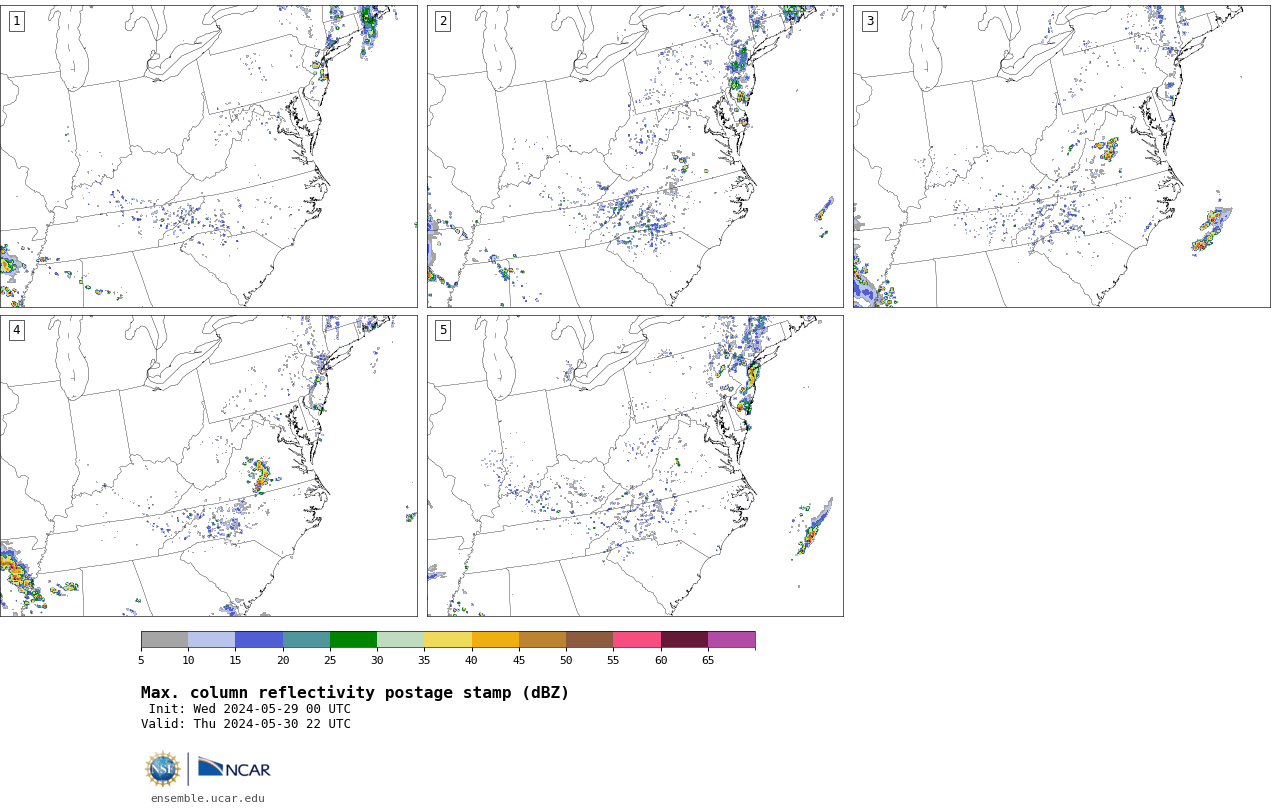The image size is (1280, 809).
Task: Click the 'Init: Wed 2024-05-29 00 UTC' text
Action: point(250,709)
